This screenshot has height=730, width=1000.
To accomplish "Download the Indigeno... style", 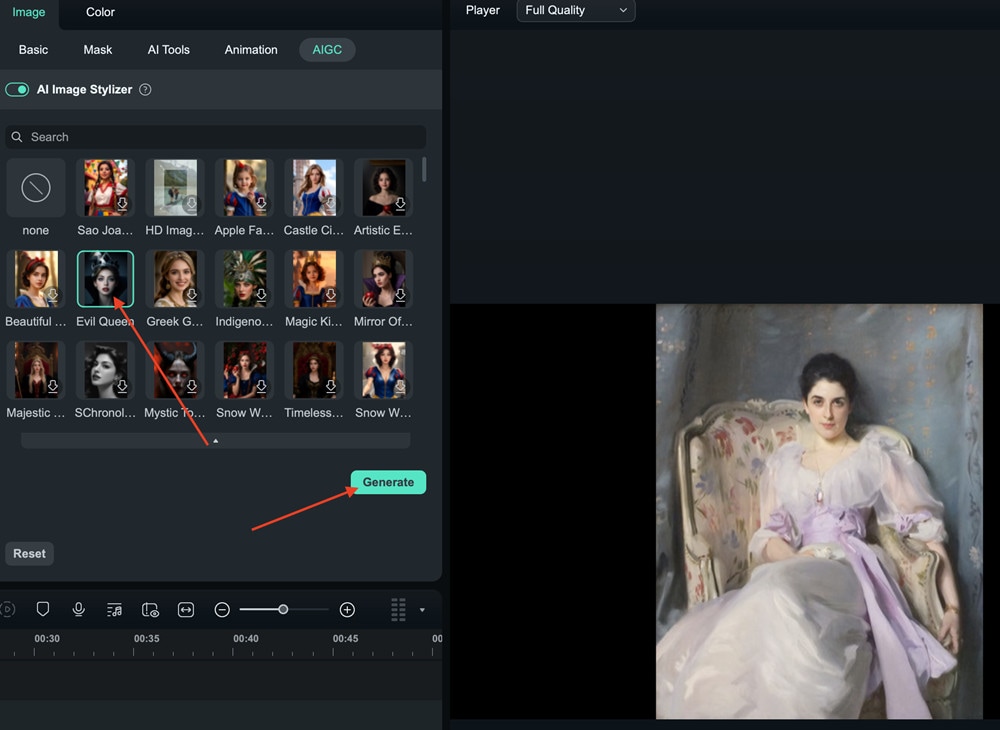I will (x=261, y=295).
